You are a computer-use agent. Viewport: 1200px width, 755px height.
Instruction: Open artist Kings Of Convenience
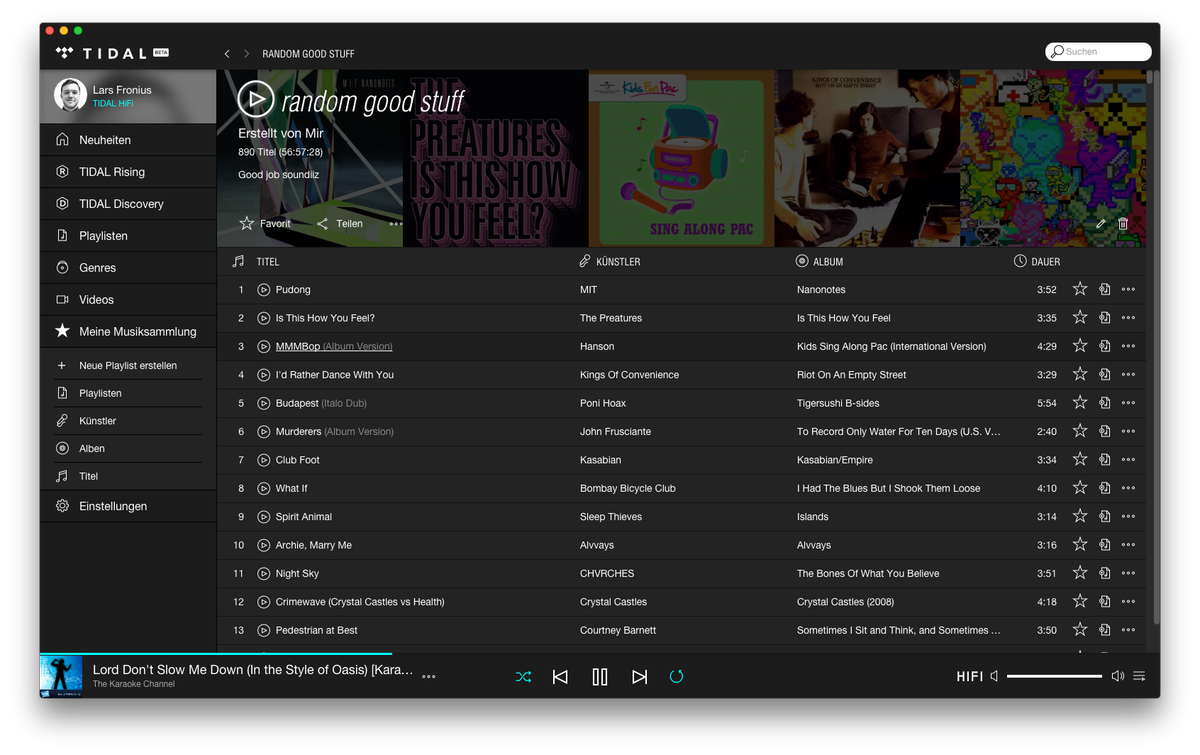pos(629,375)
